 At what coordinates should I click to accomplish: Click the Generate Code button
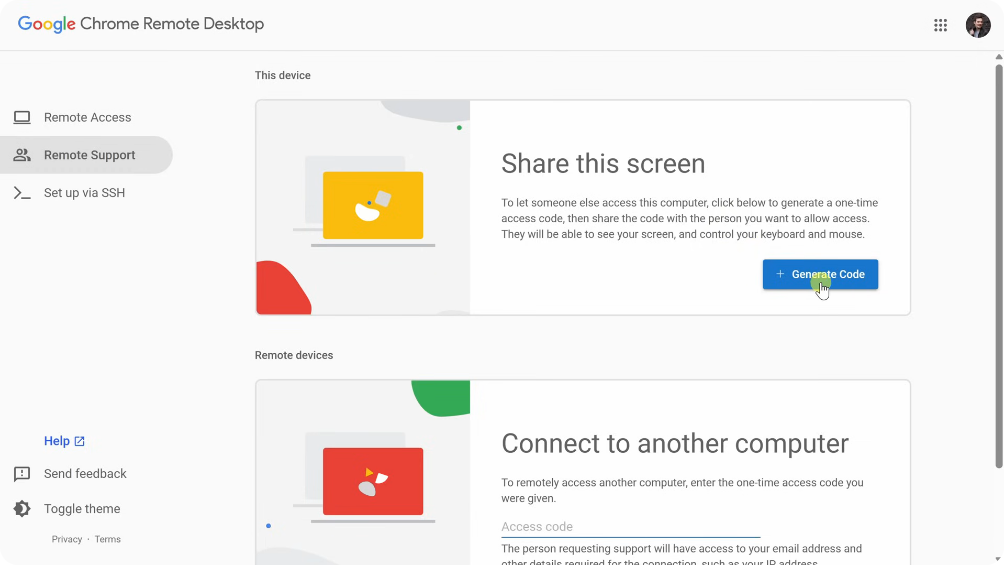pyautogui.click(x=820, y=274)
